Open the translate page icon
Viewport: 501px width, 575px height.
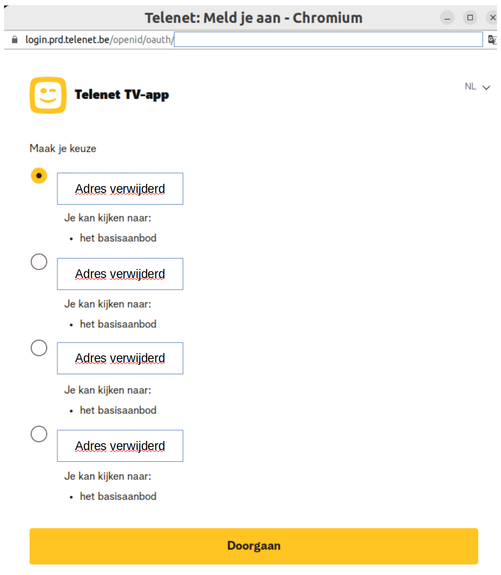[492, 40]
